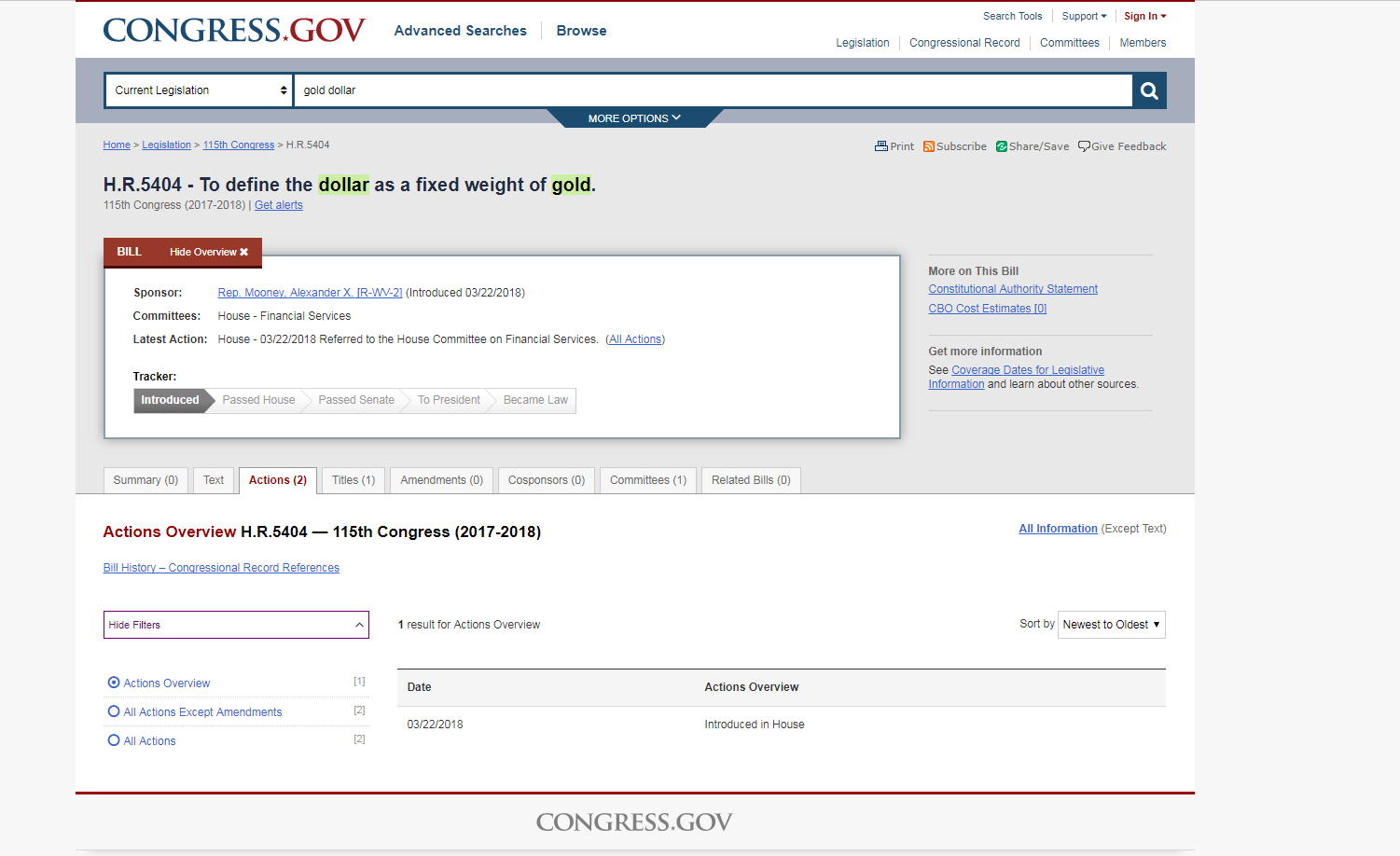This screenshot has width=1400, height=856.
Task: Select the Actions (2) tab
Action: tap(278, 480)
